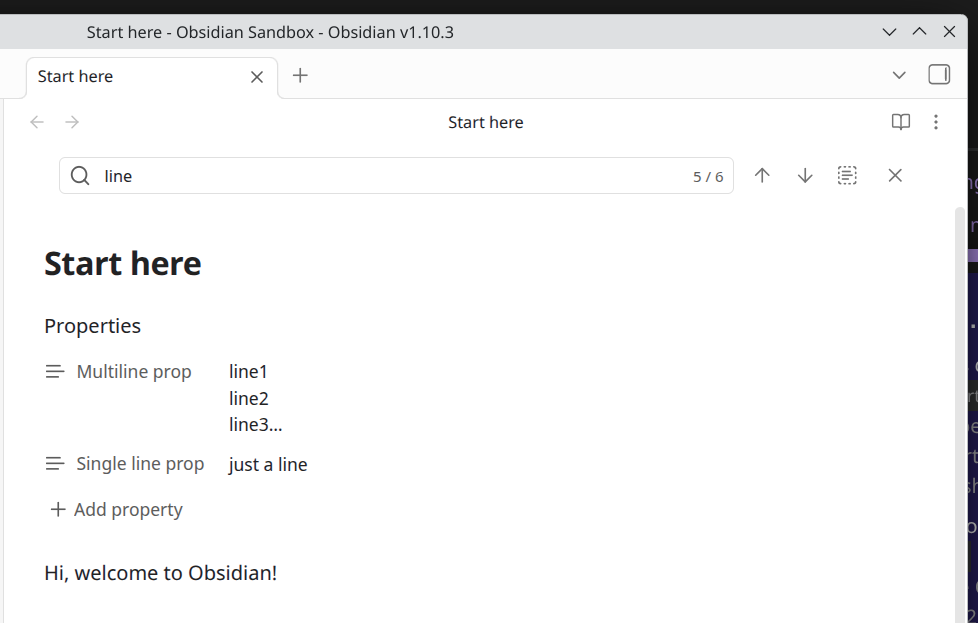The image size is (978, 623).
Task: Click the Add property button
Action: click(x=117, y=510)
